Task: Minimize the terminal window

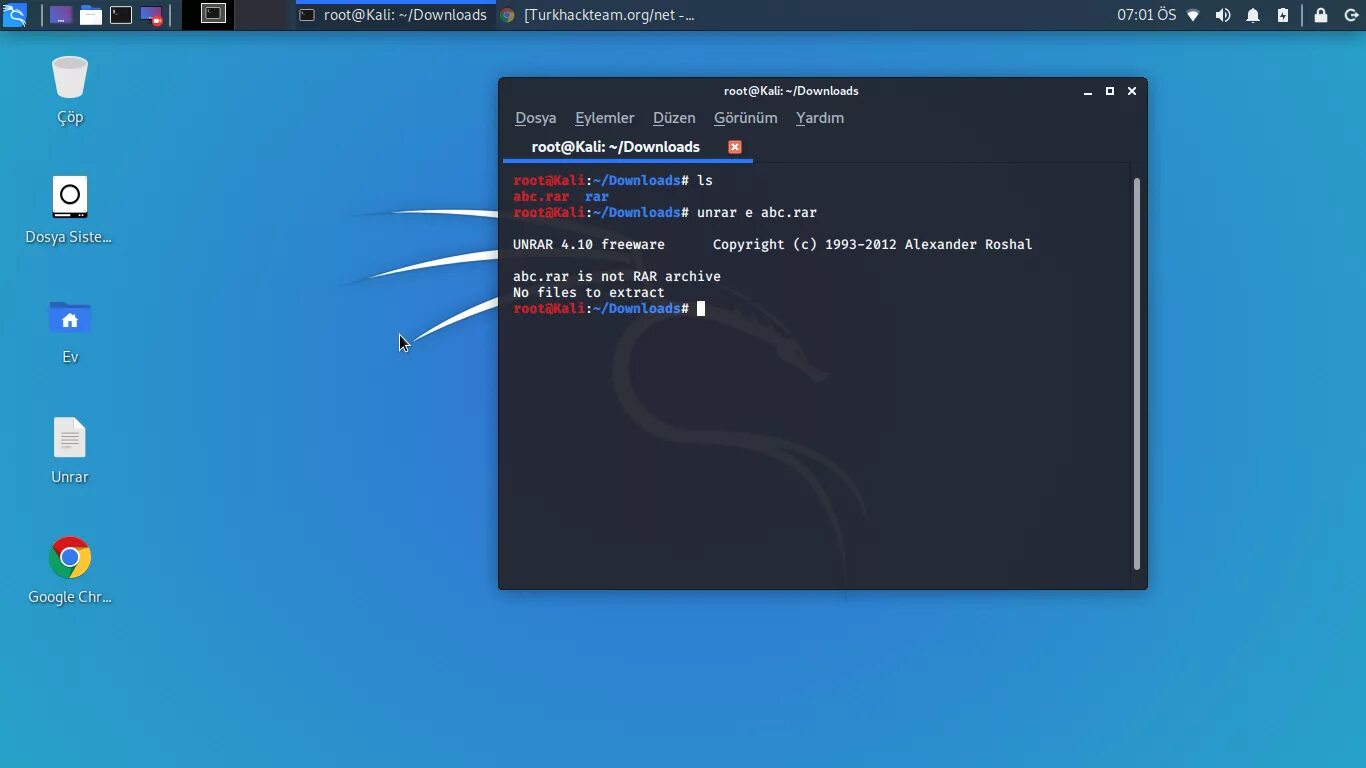Action: pyautogui.click(x=1088, y=91)
